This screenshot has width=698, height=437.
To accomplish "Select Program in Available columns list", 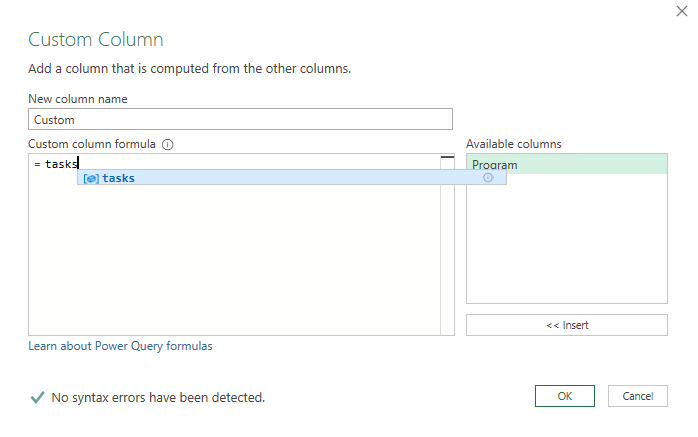I will (x=565, y=164).
